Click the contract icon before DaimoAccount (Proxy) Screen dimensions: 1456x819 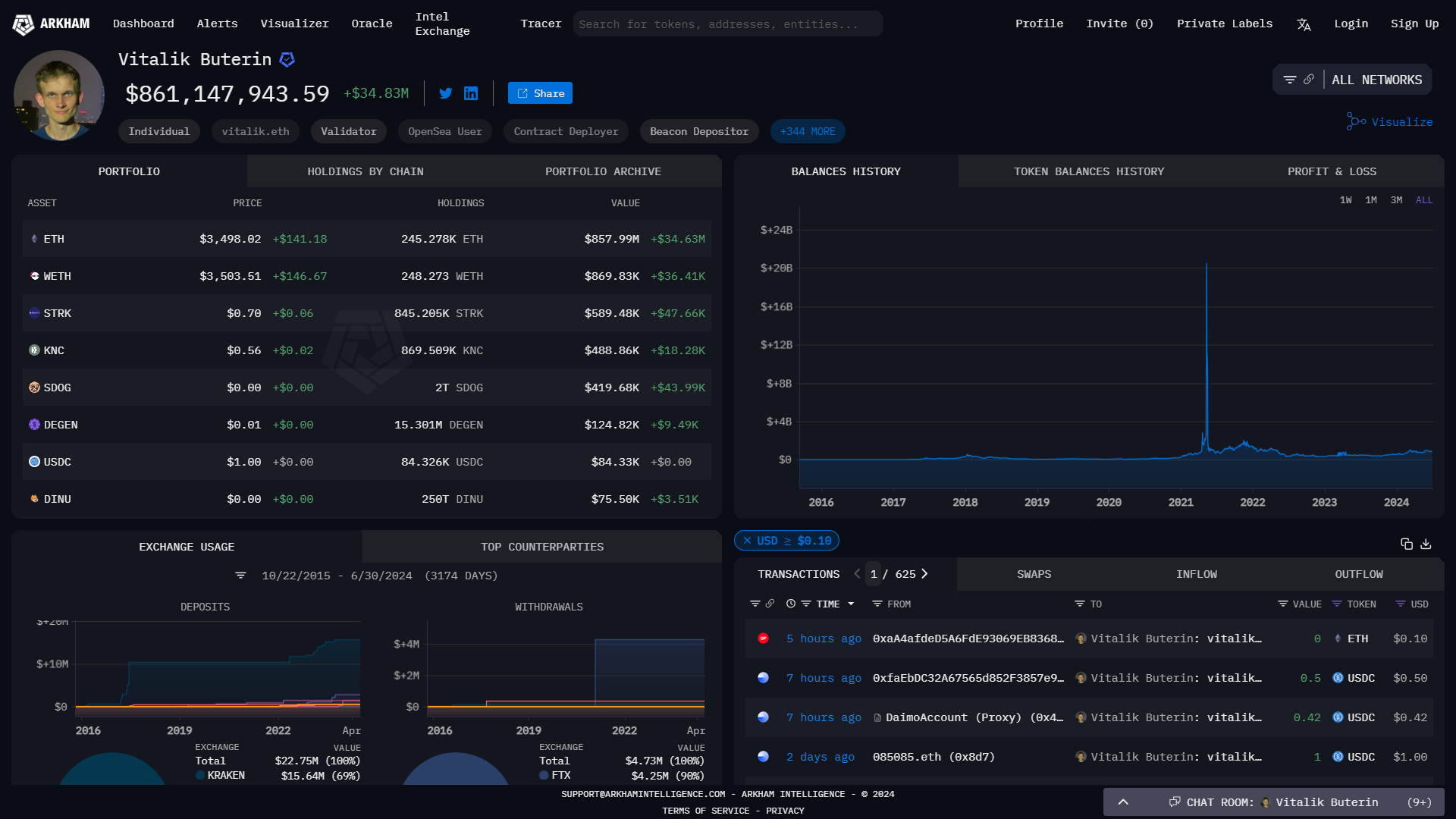877,717
